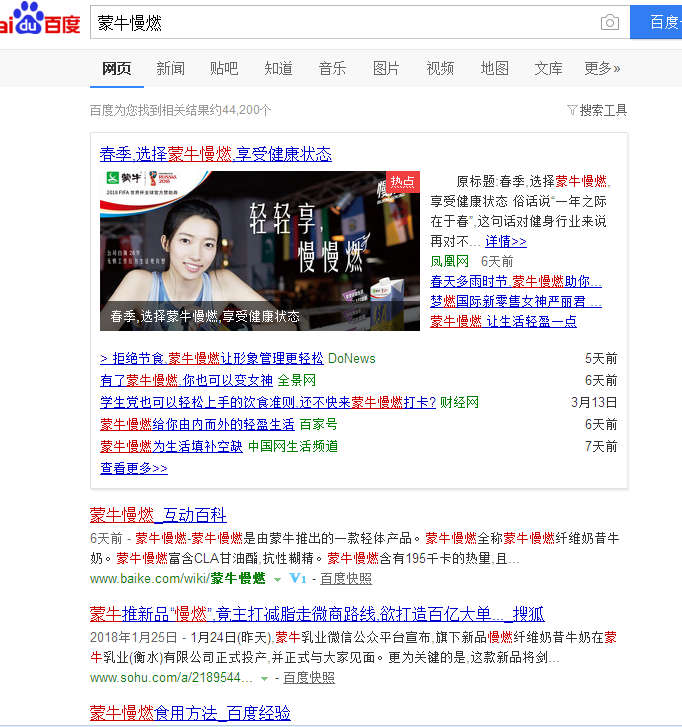Switch to the 文库 tab
Image resolution: width=682 pixels, height=727 pixels.
click(548, 69)
